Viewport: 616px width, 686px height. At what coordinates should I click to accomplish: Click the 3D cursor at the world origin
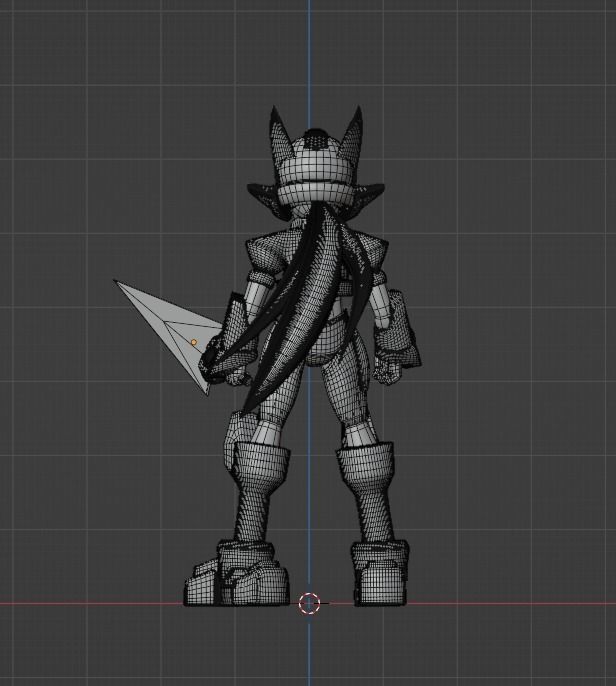click(x=309, y=603)
